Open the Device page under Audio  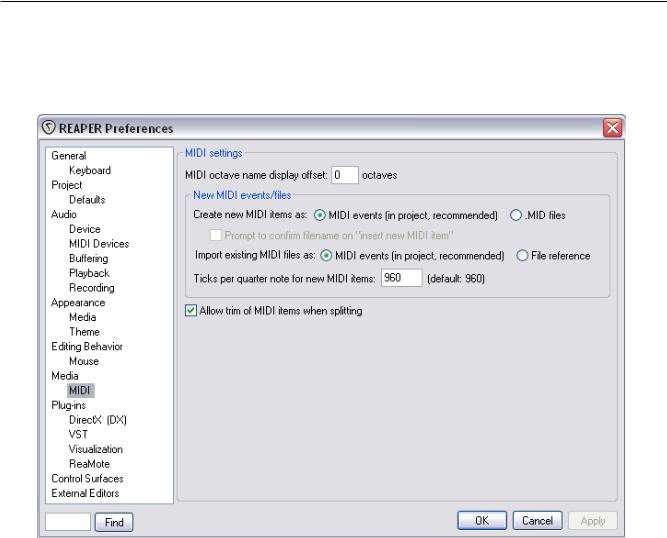[85, 229]
